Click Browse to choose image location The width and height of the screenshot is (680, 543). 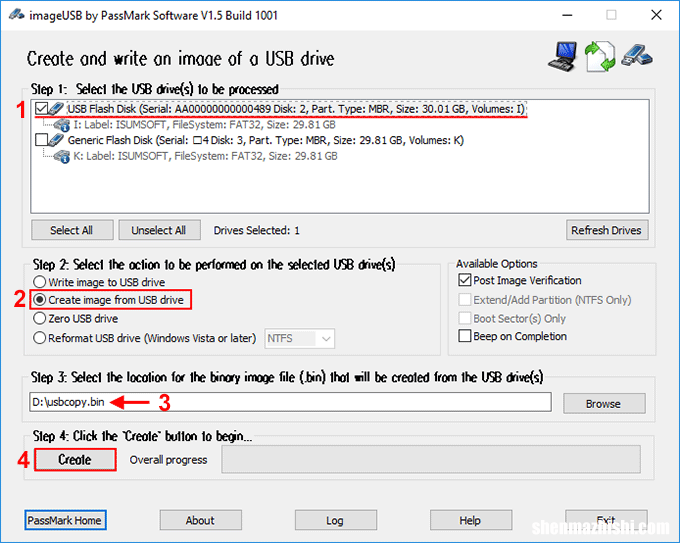pos(604,404)
